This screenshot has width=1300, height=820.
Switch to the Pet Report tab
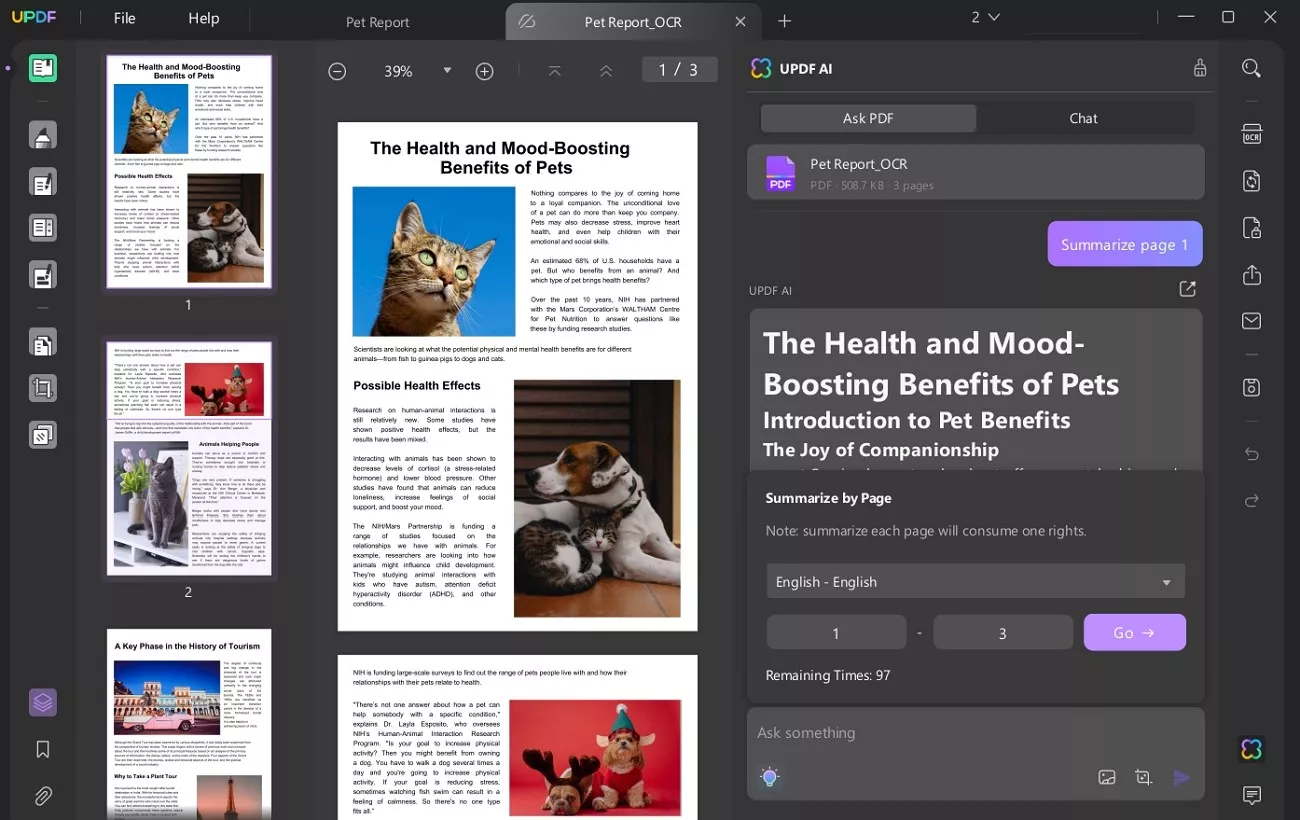pyautogui.click(x=377, y=22)
